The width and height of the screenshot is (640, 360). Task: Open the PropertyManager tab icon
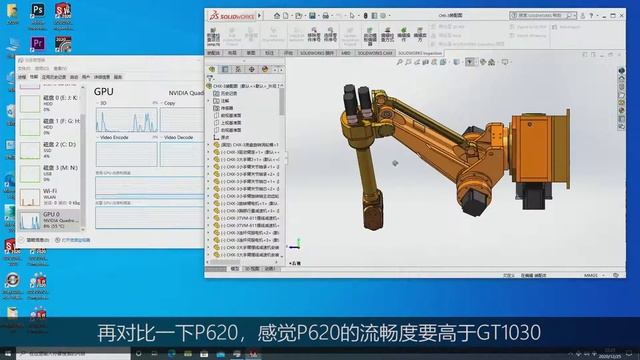[x=225, y=69]
